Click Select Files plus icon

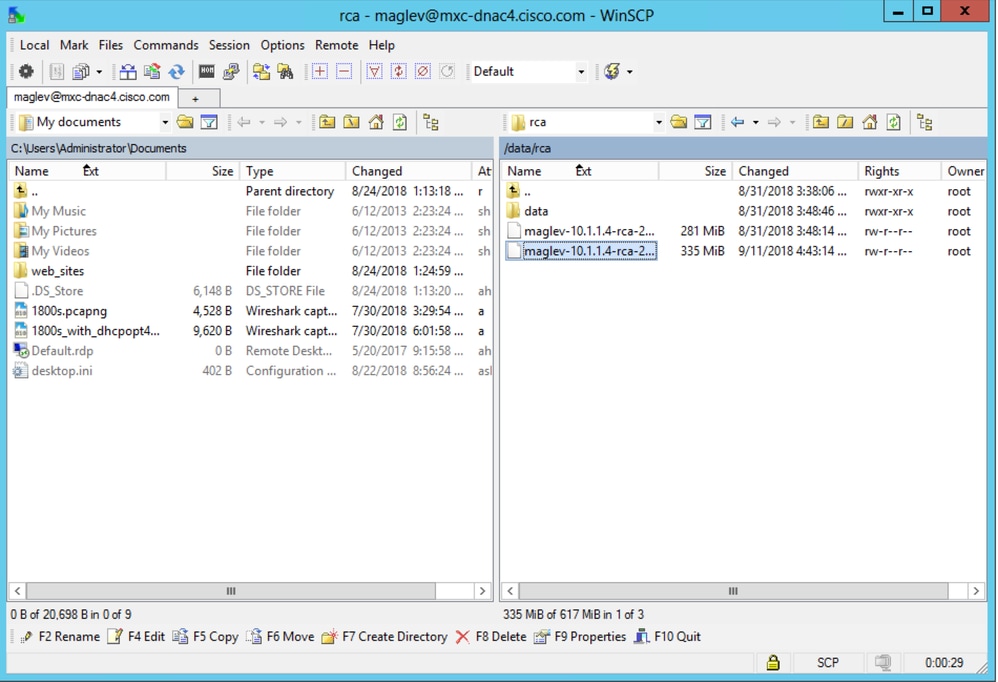point(320,71)
